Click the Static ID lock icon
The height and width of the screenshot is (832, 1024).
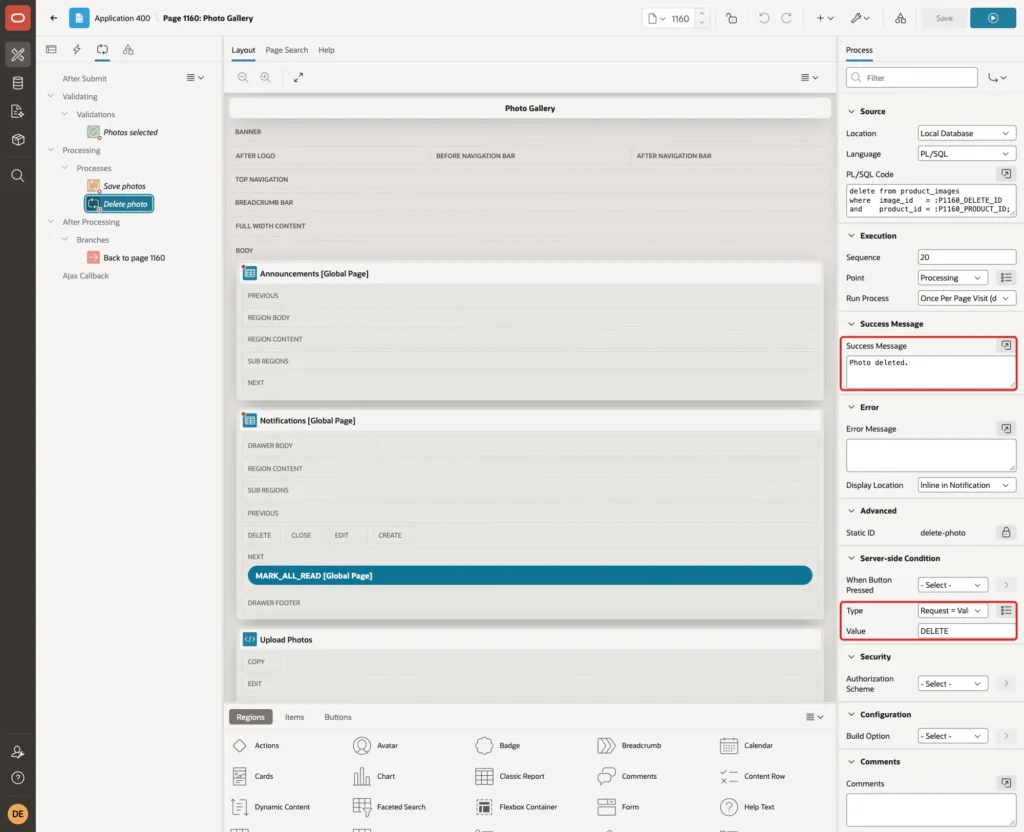coord(1006,532)
